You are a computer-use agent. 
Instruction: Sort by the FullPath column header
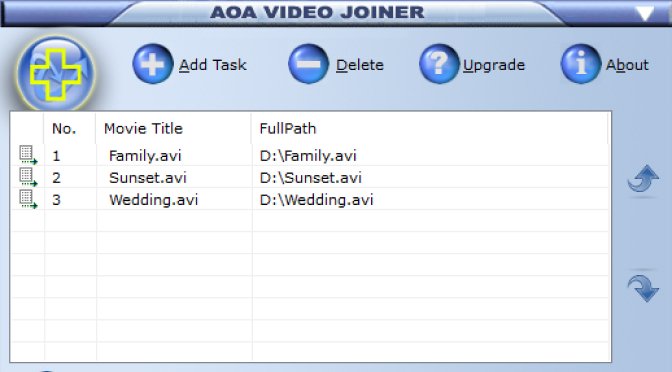click(x=288, y=129)
